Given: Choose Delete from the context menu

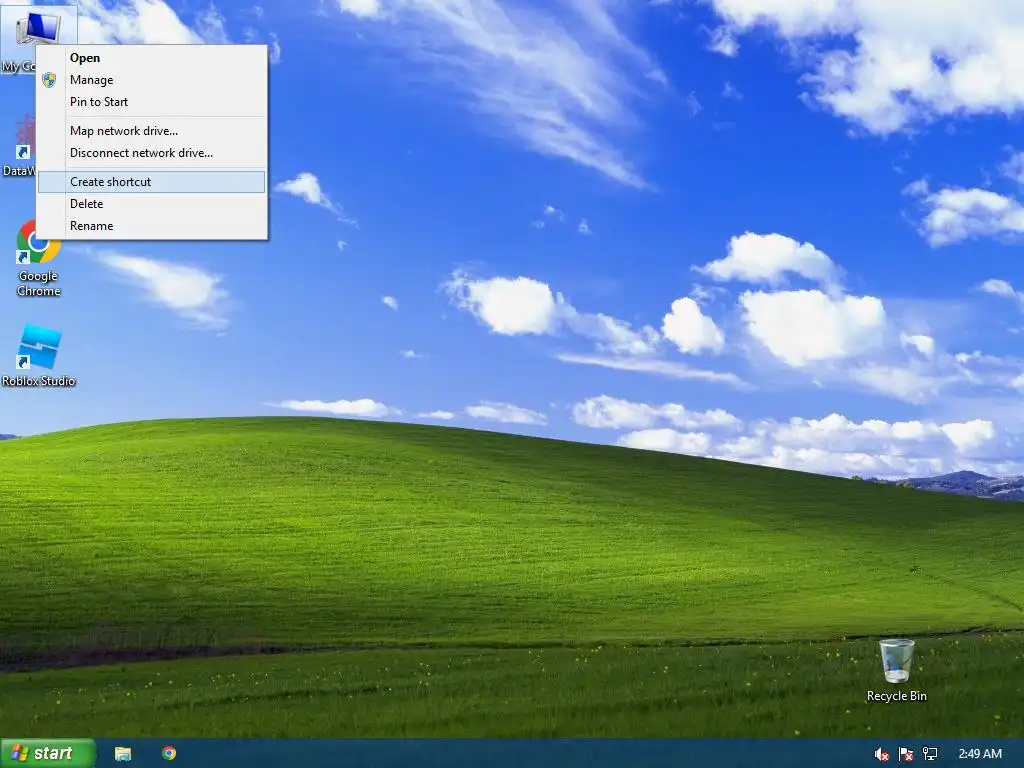Looking at the screenshot, I should pyautogui.click(x=152, y=204).
